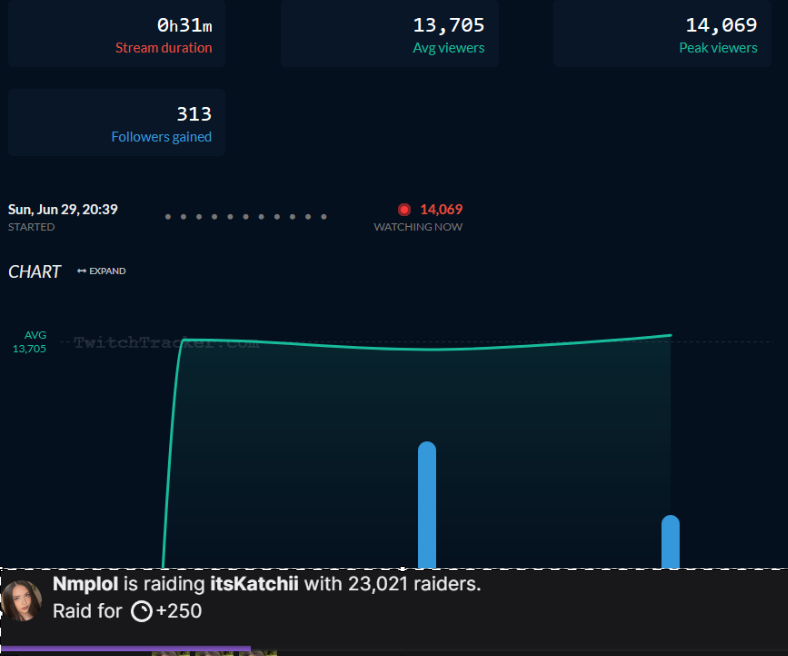Viewport: 788px width, 656px height.
Task: Click the Sun, Jun 29, 20:39 start time
Action: 63,209
